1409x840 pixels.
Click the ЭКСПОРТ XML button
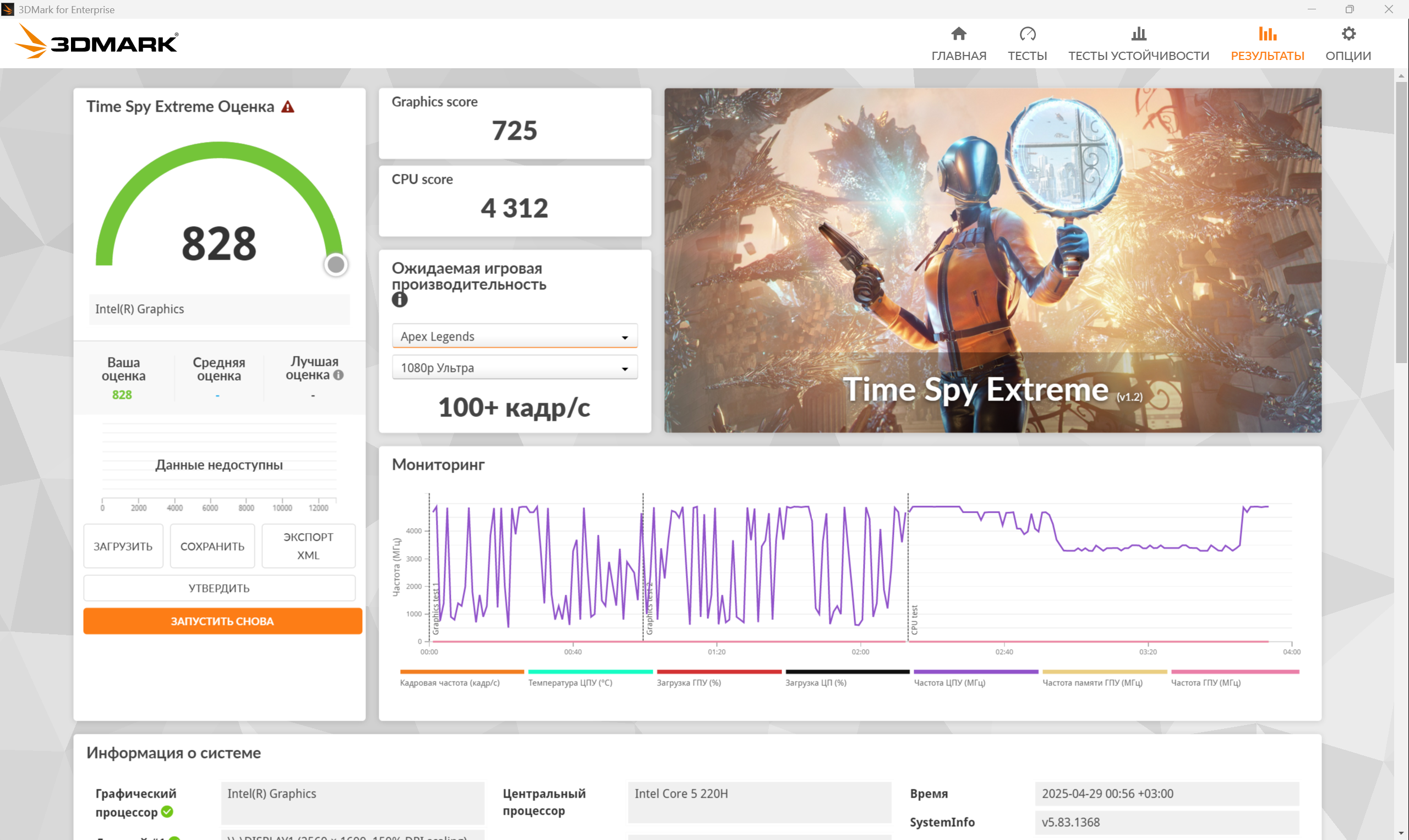[x=308, y=546]
